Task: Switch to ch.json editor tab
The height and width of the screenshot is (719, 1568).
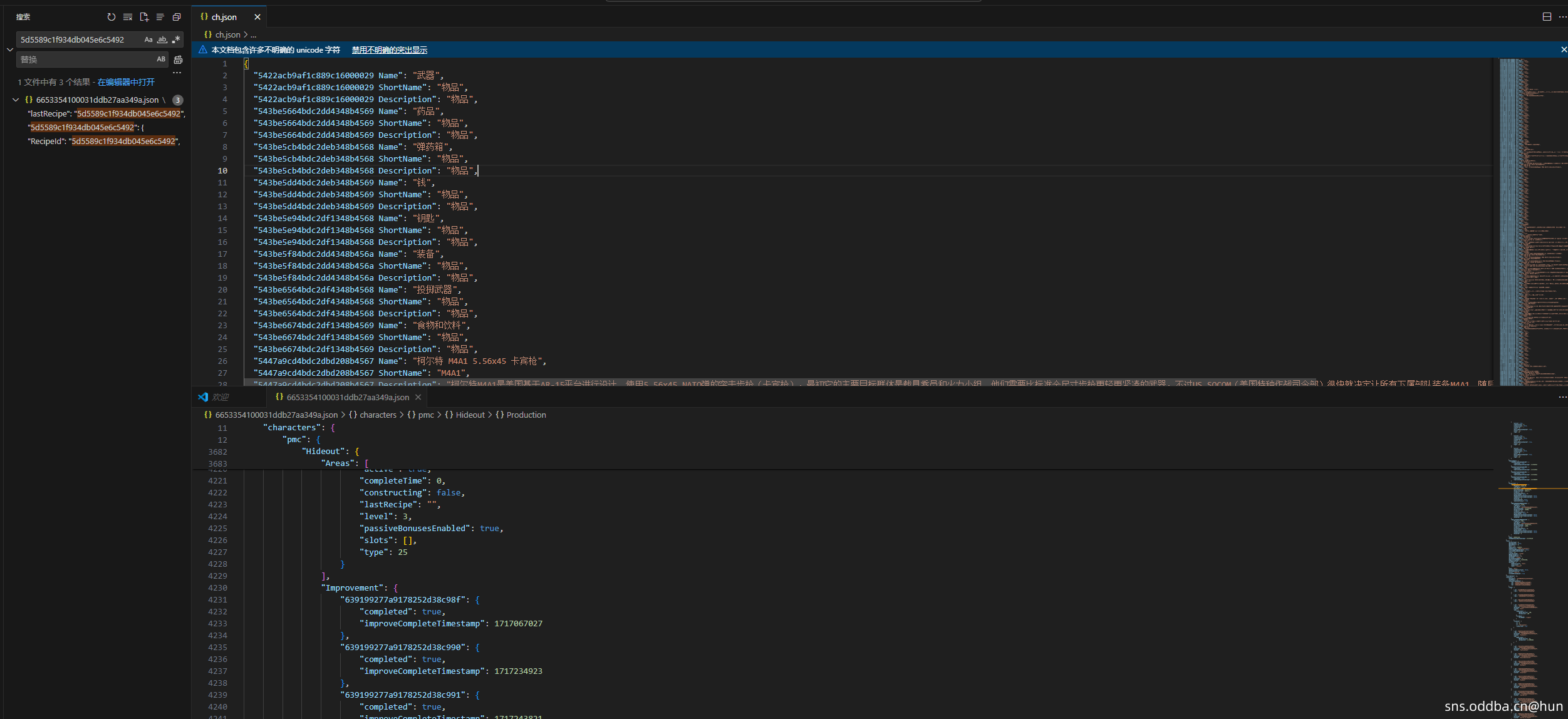Action: [224, 17]
